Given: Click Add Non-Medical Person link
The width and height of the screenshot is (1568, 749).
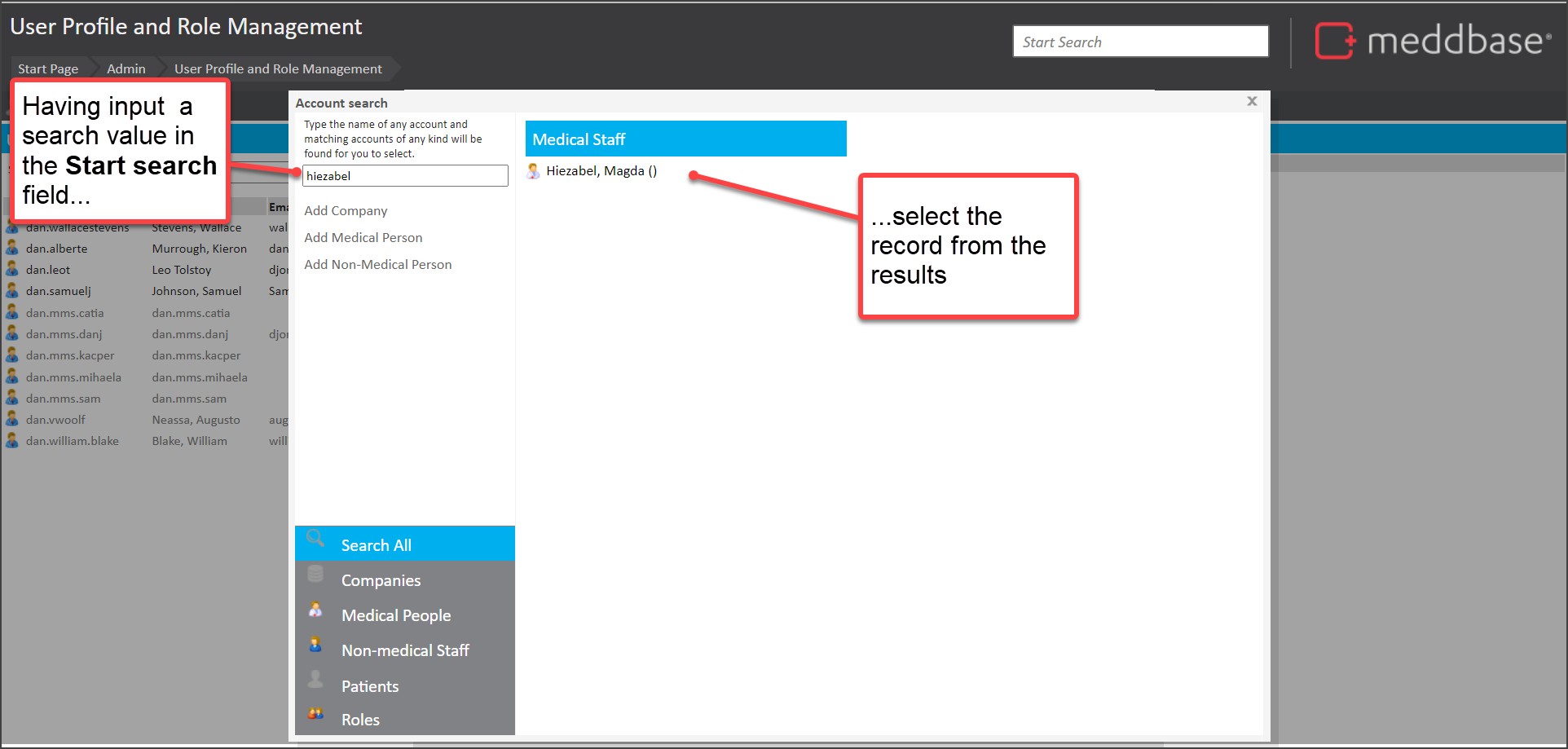Looking at the screenshot, I should (377, 265).
